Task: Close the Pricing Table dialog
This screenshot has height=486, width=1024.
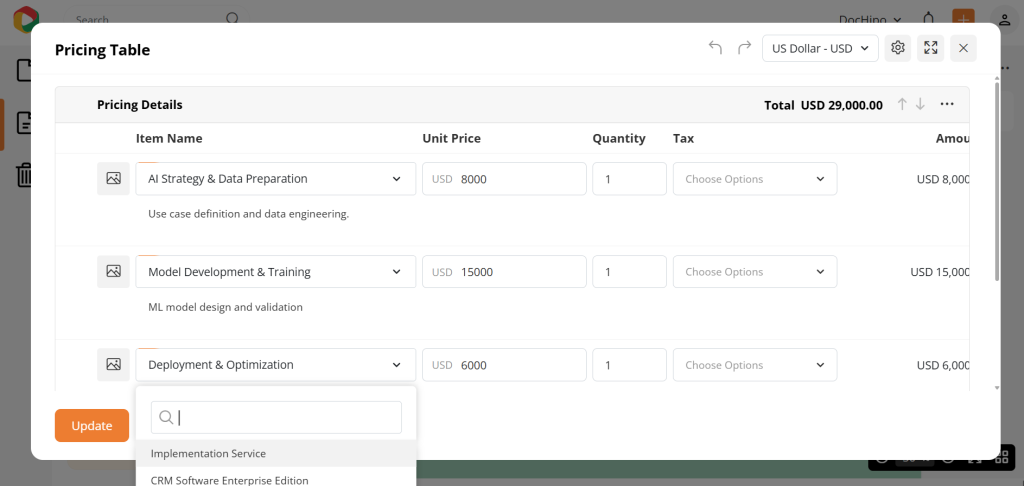Action: pos(963,48)
